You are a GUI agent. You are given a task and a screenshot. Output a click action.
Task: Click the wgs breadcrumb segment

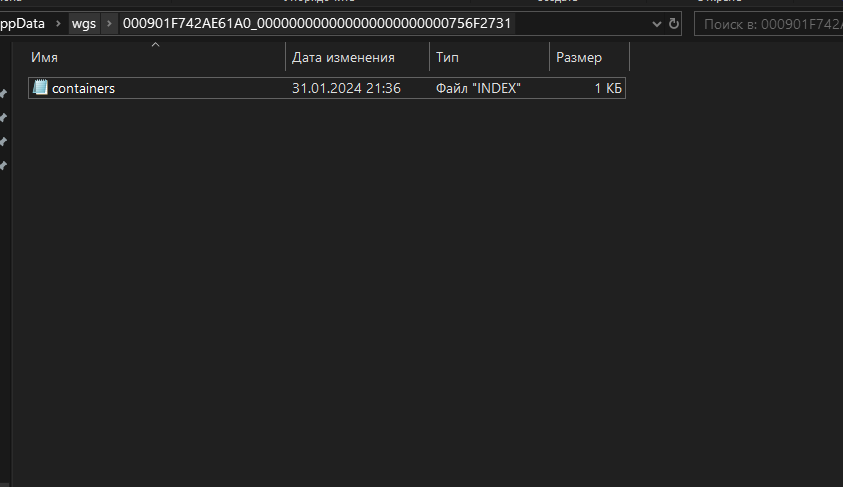click(x=84, y=24)
